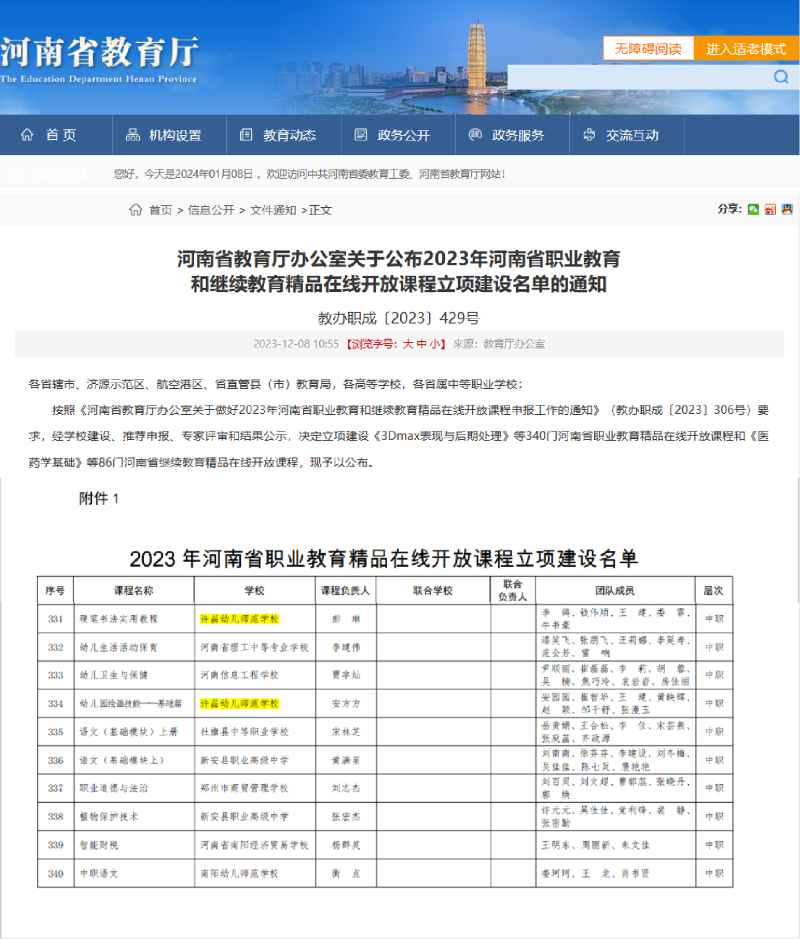Click the blue share icon after Weibo
800x939 pixels.
tap(787, 209)
